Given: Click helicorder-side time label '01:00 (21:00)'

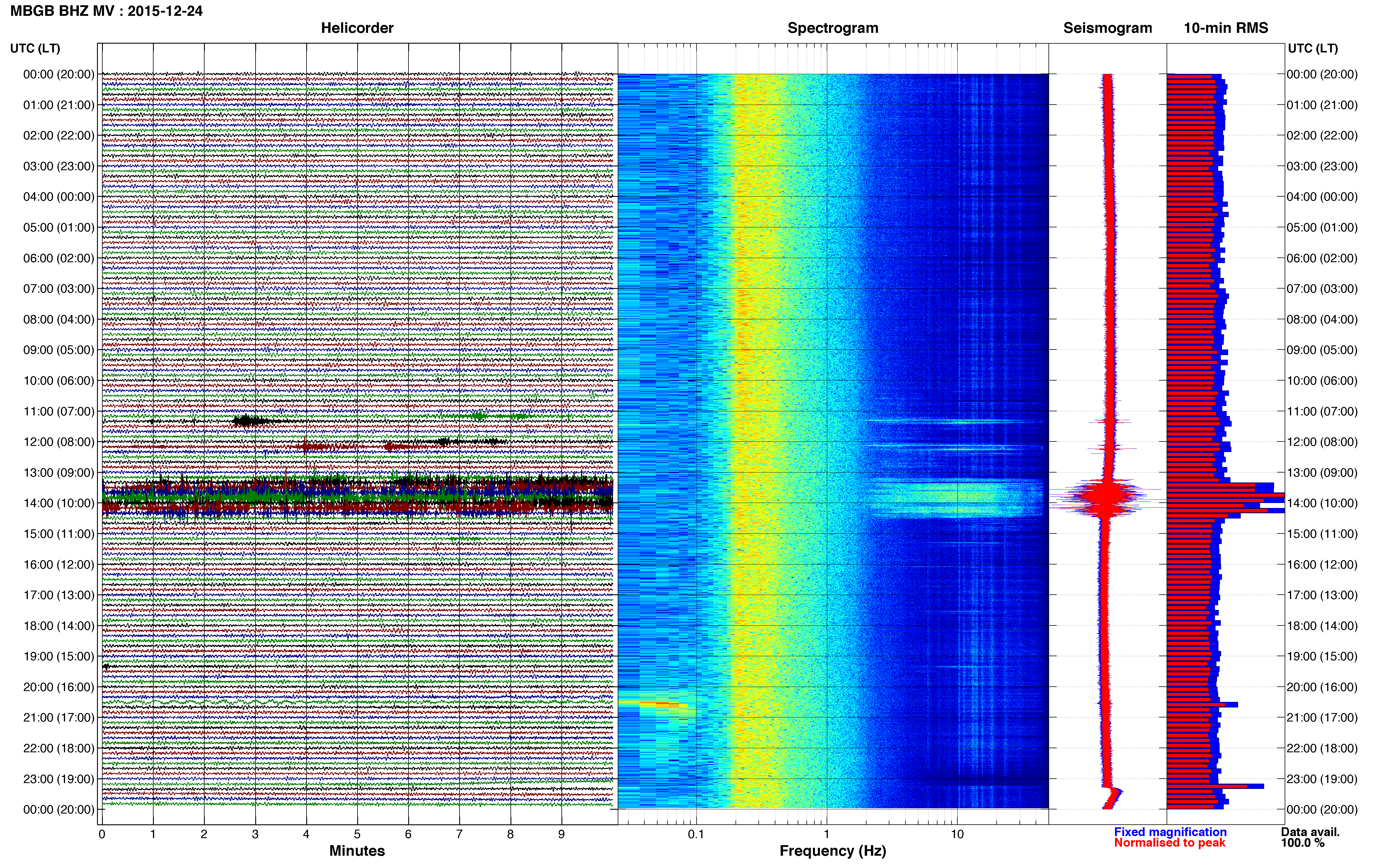Looking at the screenshot, I should tap(59, 105).
